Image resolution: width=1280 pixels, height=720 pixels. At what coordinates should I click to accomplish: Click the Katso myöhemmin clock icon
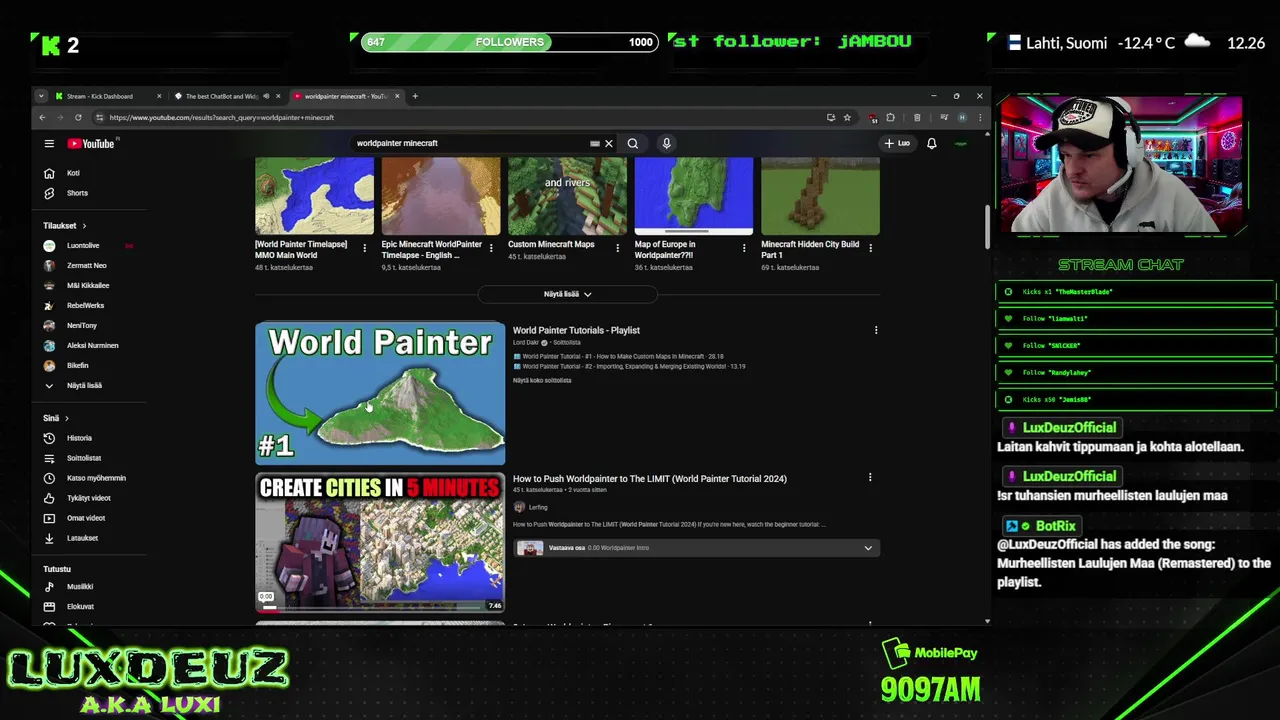click(x=49, y=478)
